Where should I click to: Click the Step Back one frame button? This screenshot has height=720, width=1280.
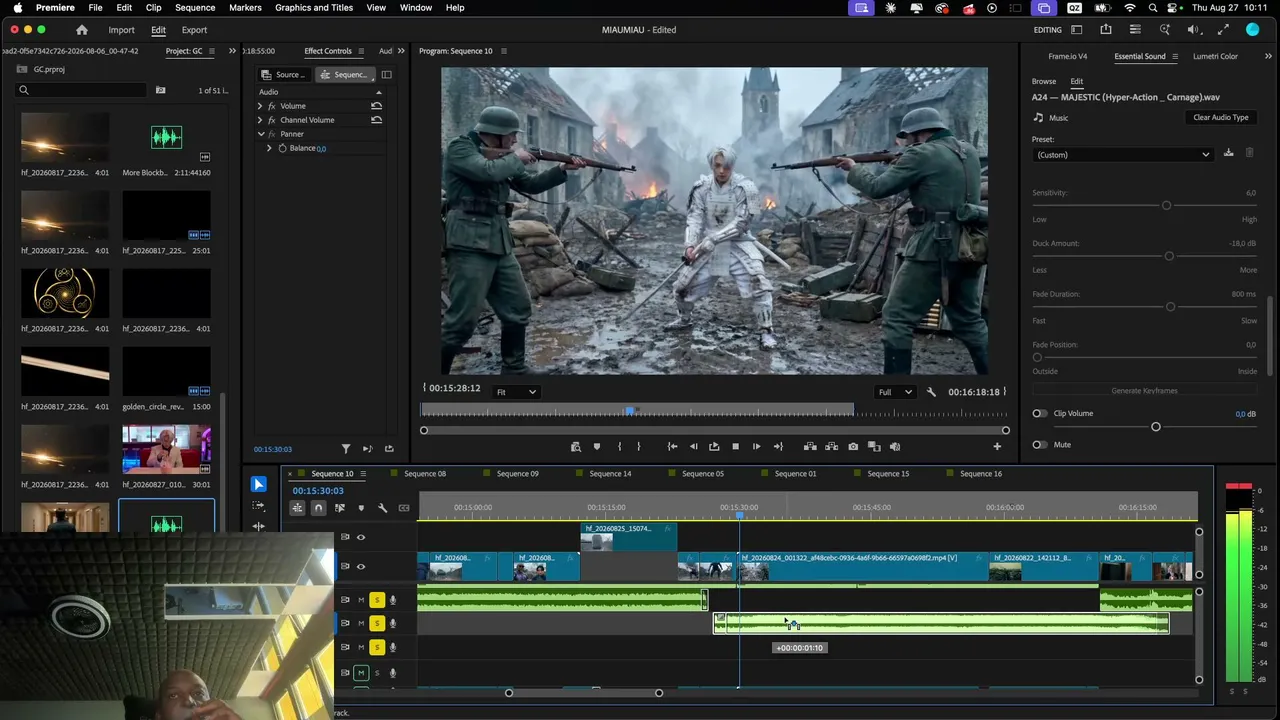[x=693, y=447]
